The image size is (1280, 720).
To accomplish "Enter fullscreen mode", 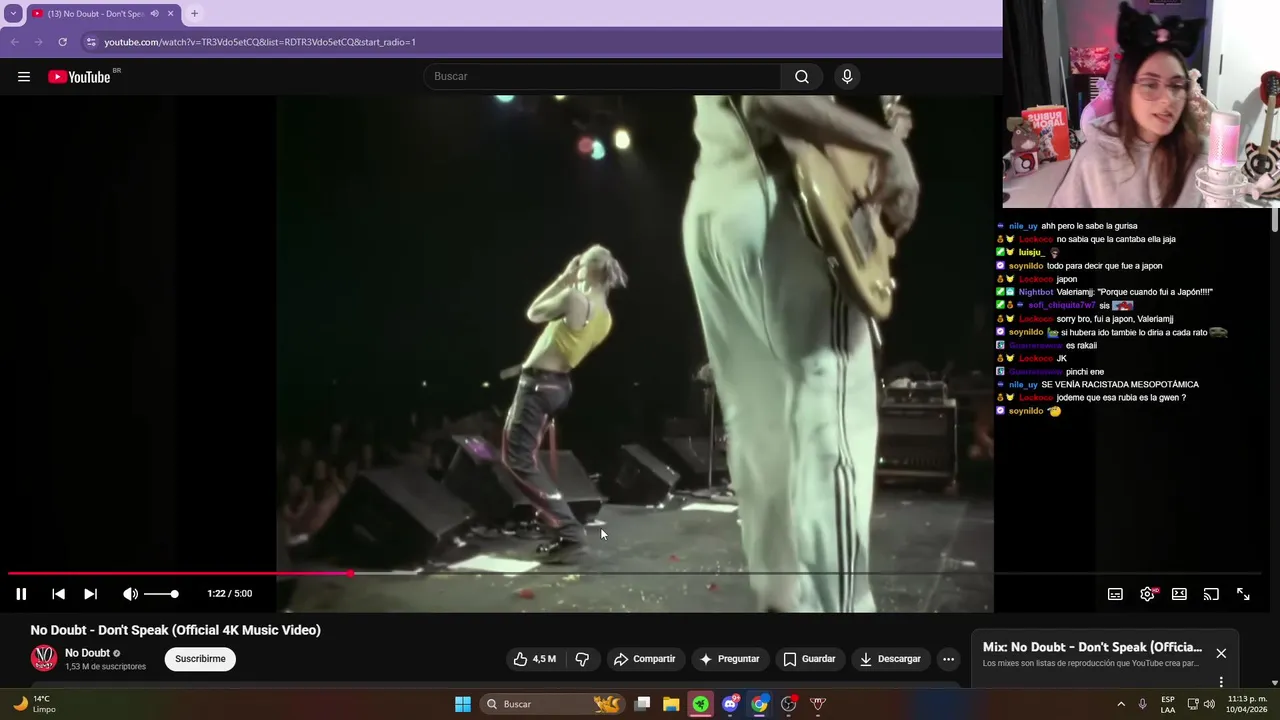I will point(1243,594).
